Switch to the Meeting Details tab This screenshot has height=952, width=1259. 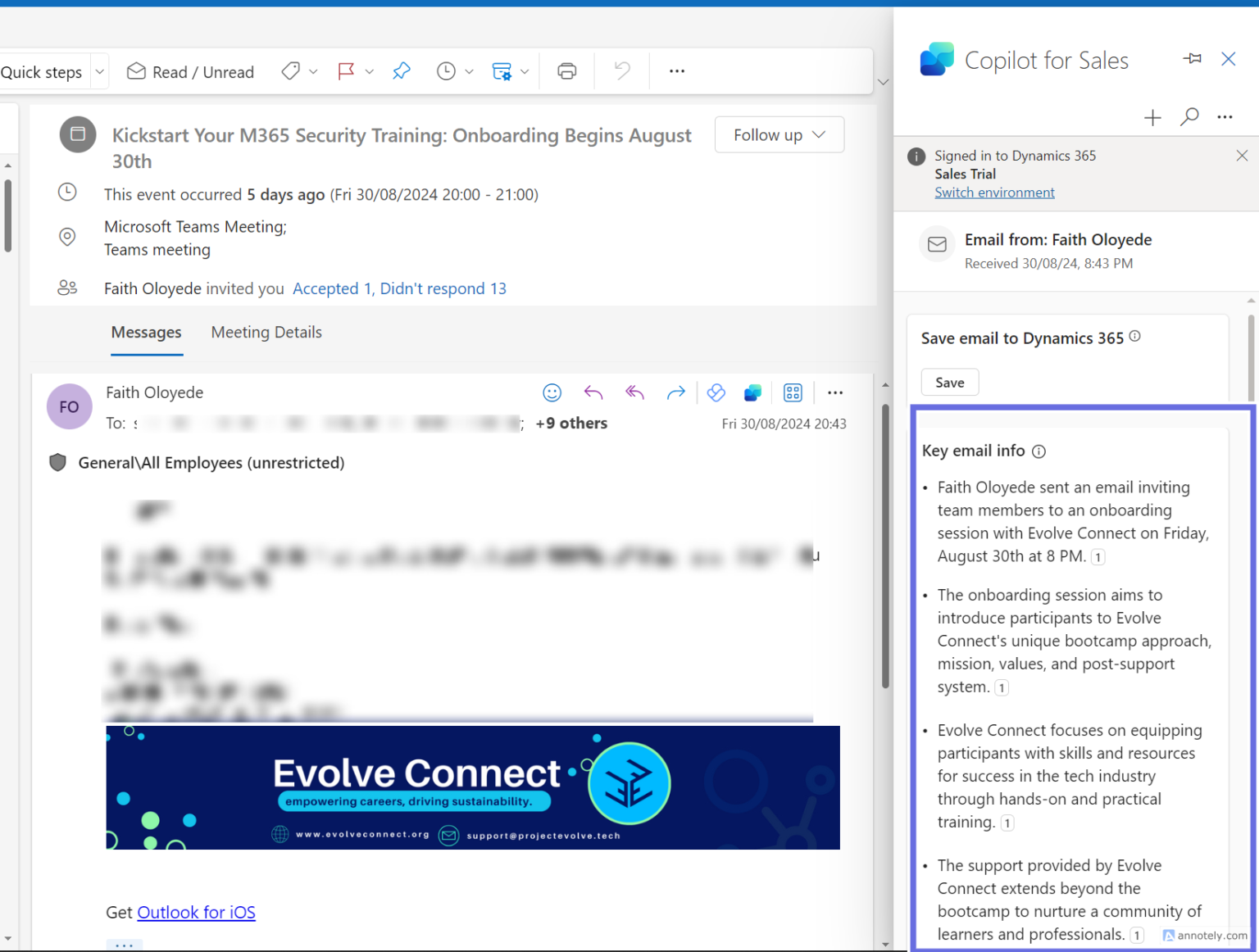click(x=266, y=333)
